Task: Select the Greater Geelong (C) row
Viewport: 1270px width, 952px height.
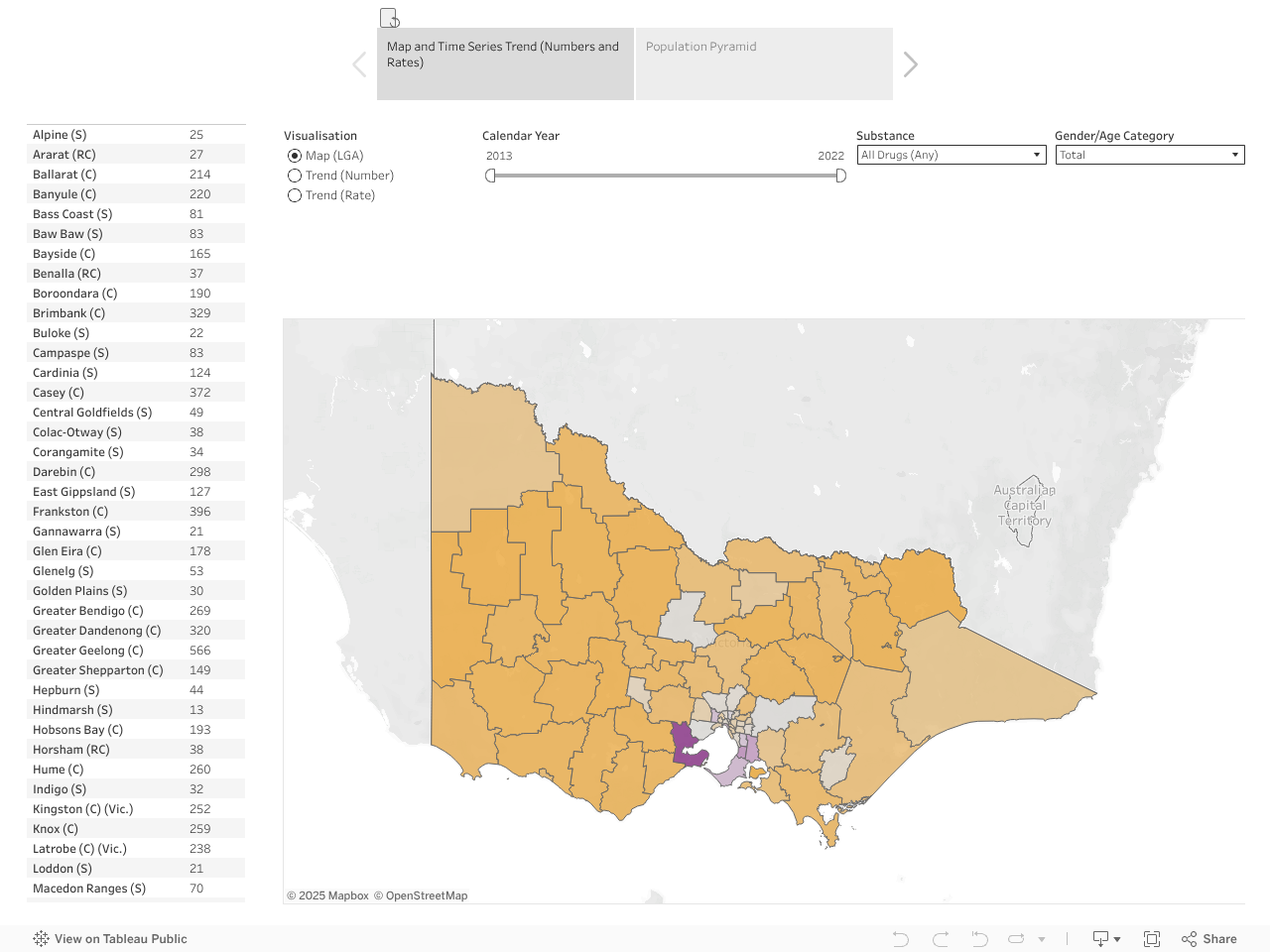Action: tap(88, 651)
